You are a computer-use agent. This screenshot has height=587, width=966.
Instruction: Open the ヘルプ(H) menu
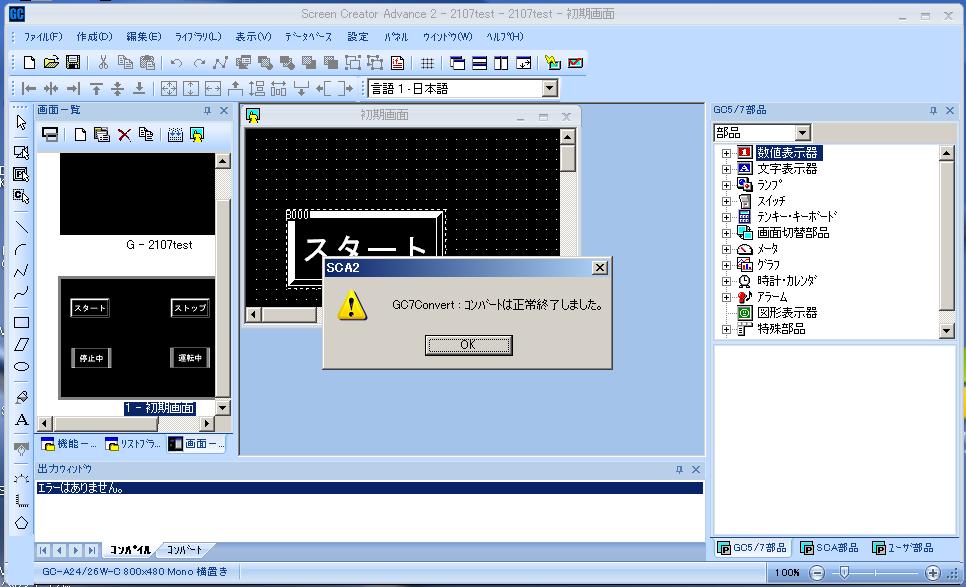[x=505, y=37]
